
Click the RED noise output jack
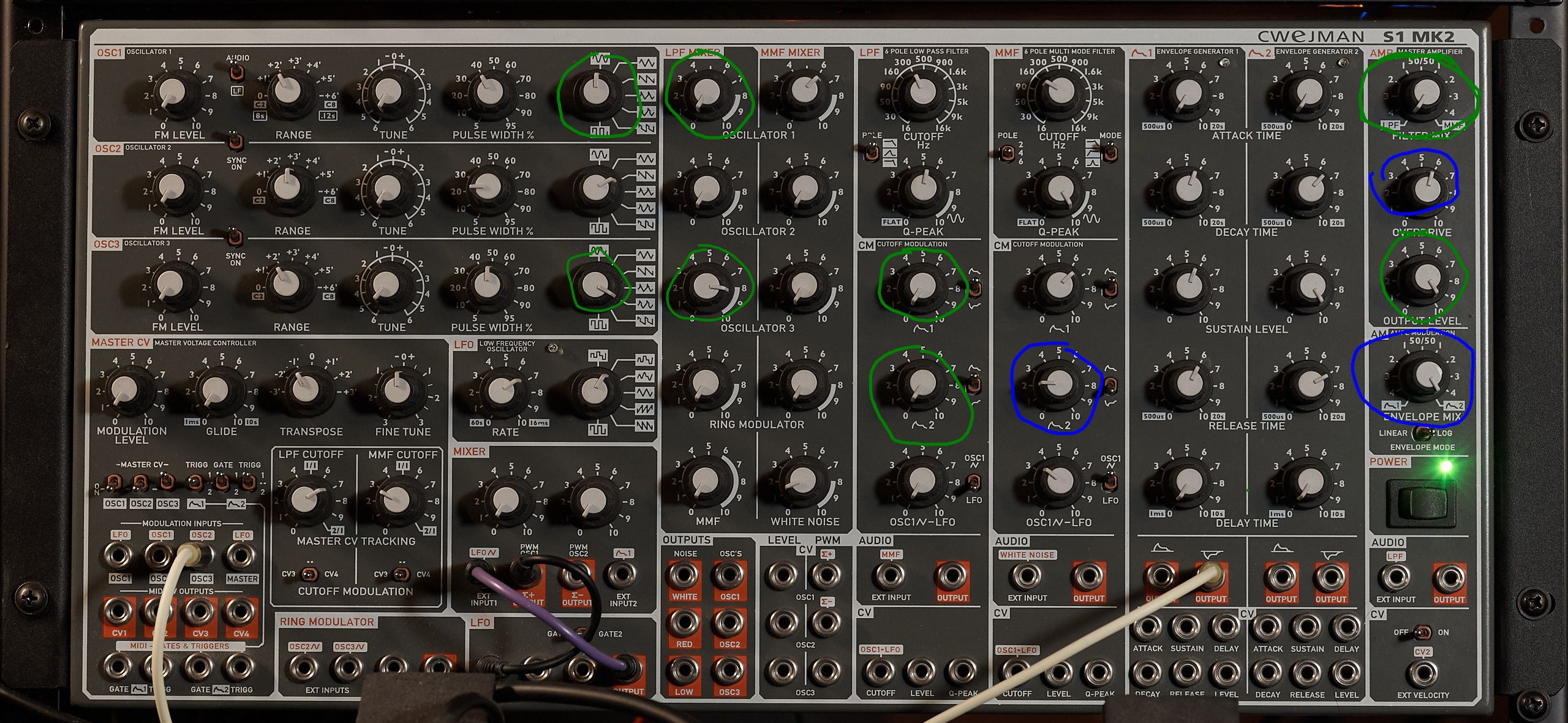pyautogui.click(x=684, y=623)
